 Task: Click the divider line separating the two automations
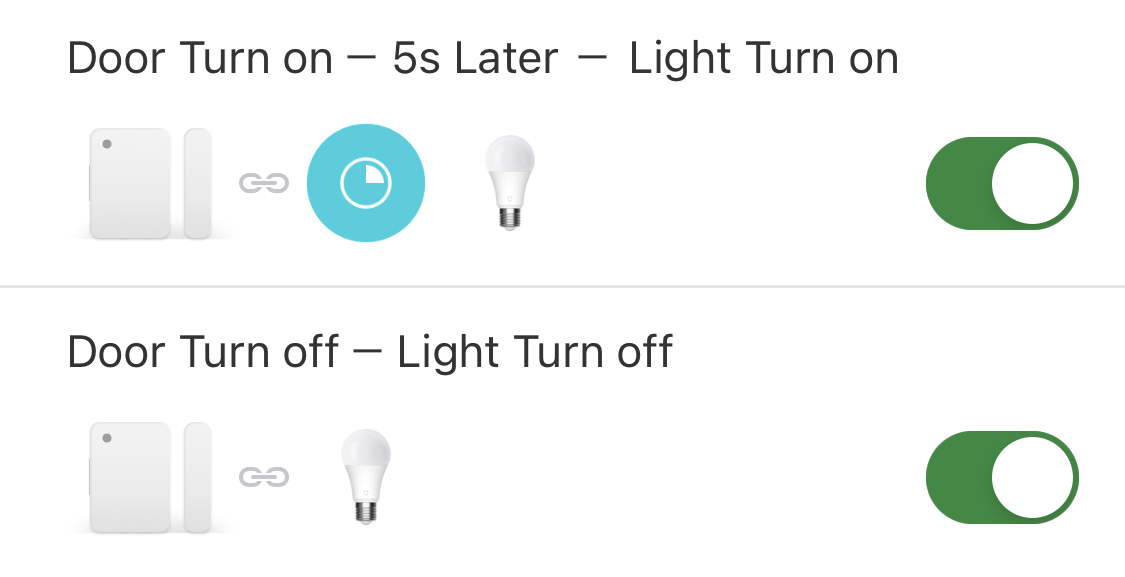(562, 287)
